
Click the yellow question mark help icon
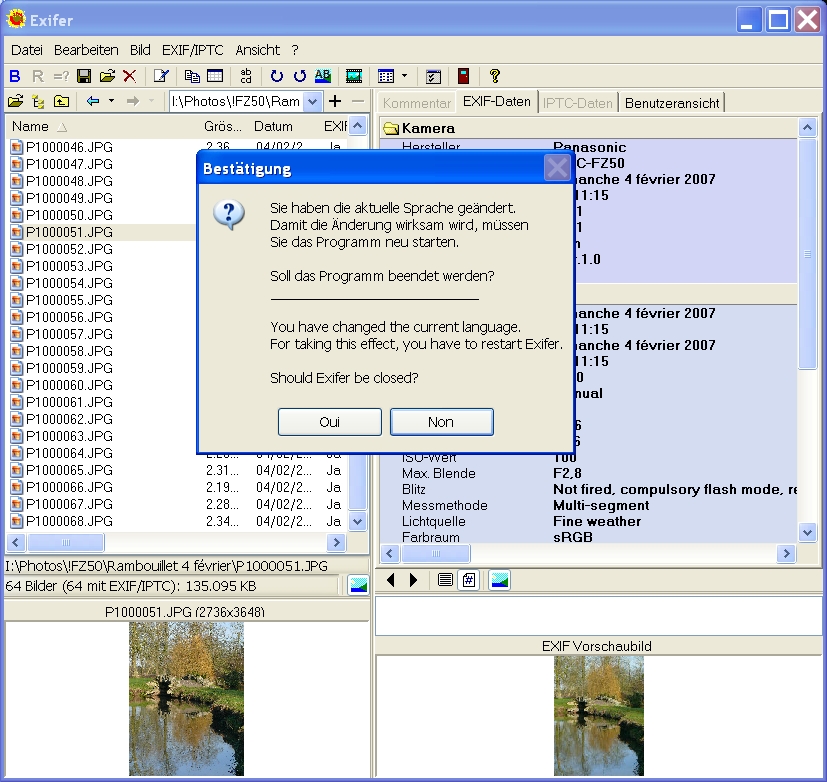[x=494, y=76]
